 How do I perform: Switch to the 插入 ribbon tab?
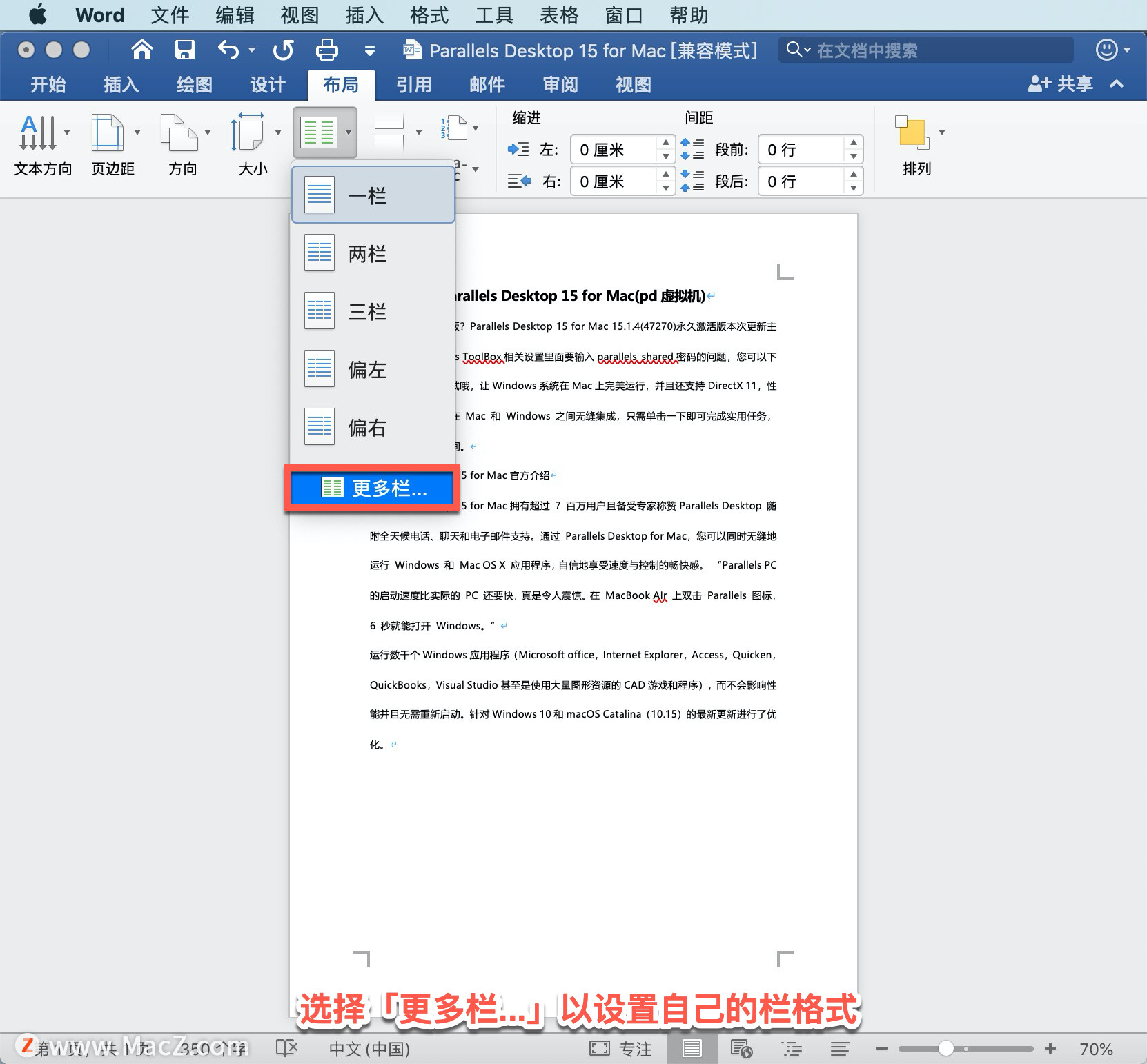click(121, 85)
